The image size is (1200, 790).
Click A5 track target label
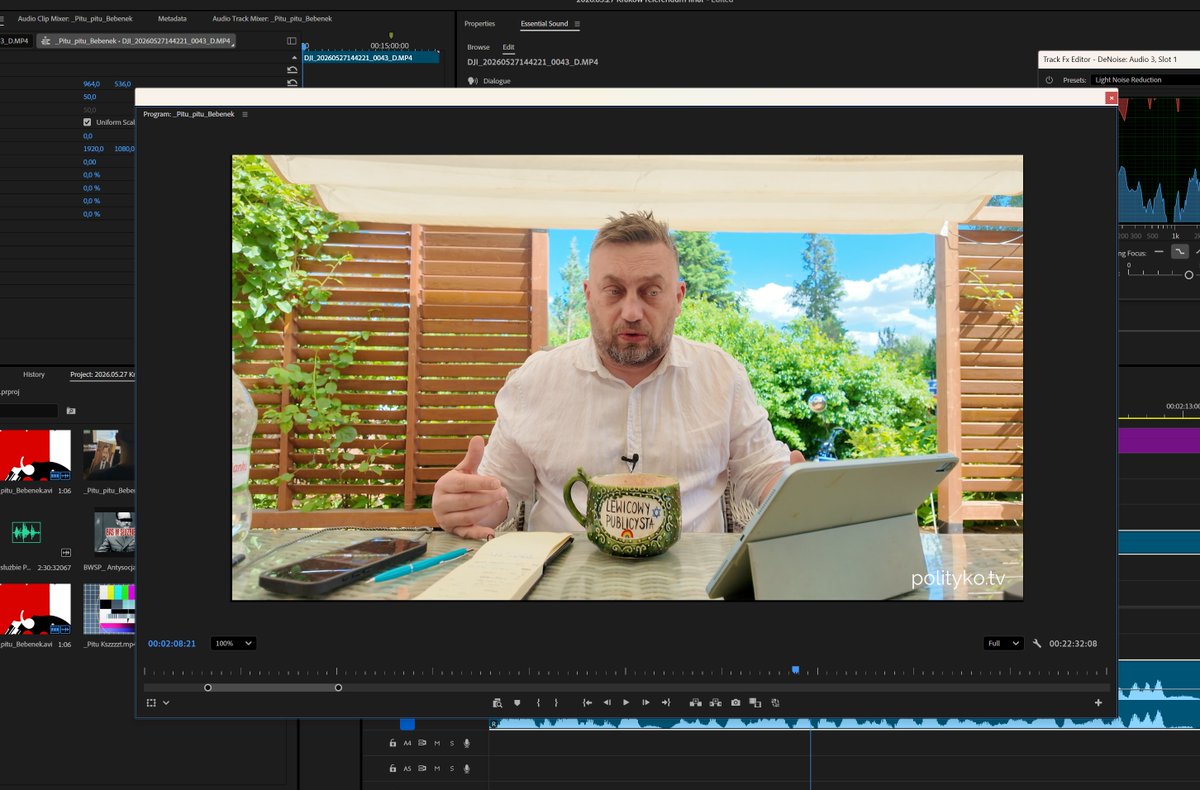point(407,769)
